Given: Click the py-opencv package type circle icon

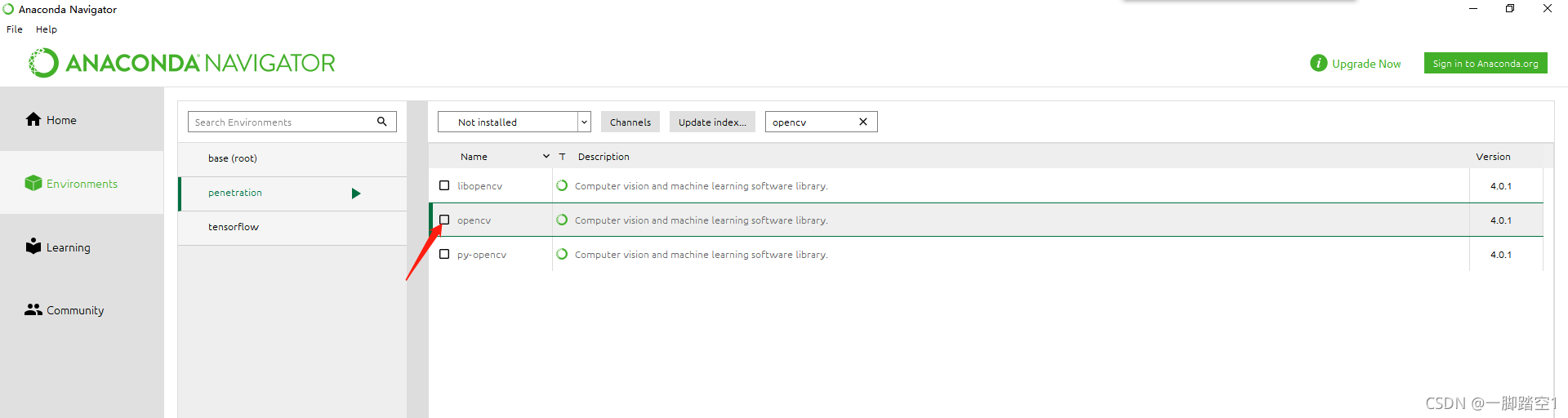Looking at the screenshot, I should [562, 254].
